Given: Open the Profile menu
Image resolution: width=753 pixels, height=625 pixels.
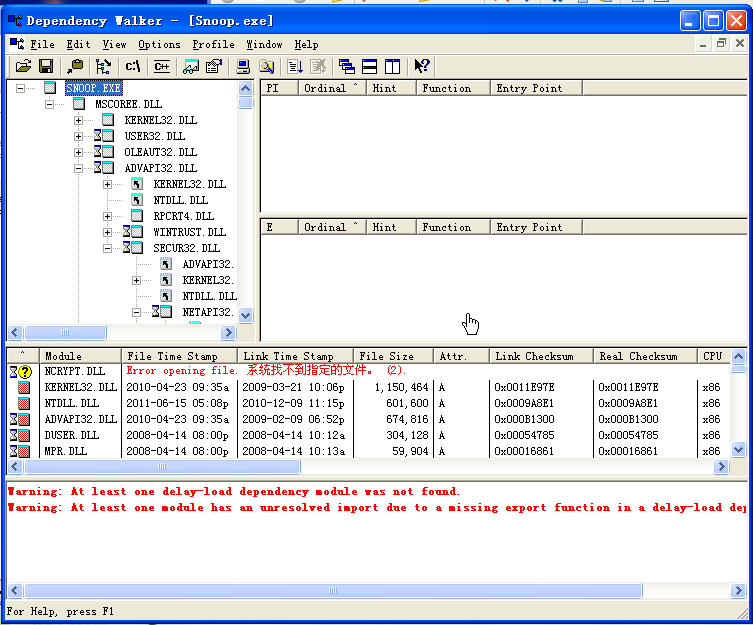Looking at the screenshot, I should click(x=214, y=44).
